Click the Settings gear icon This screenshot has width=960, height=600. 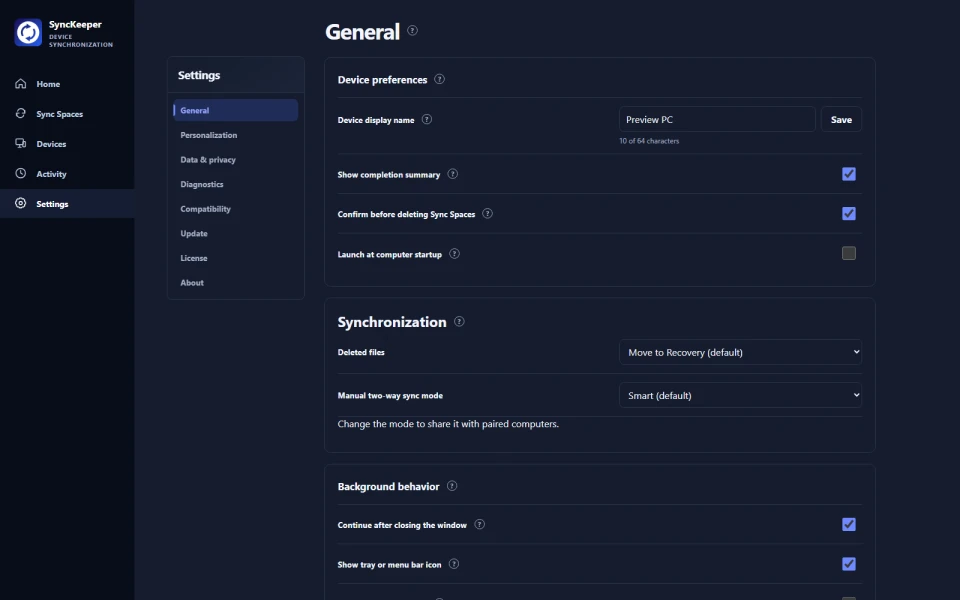click(21, 203)
